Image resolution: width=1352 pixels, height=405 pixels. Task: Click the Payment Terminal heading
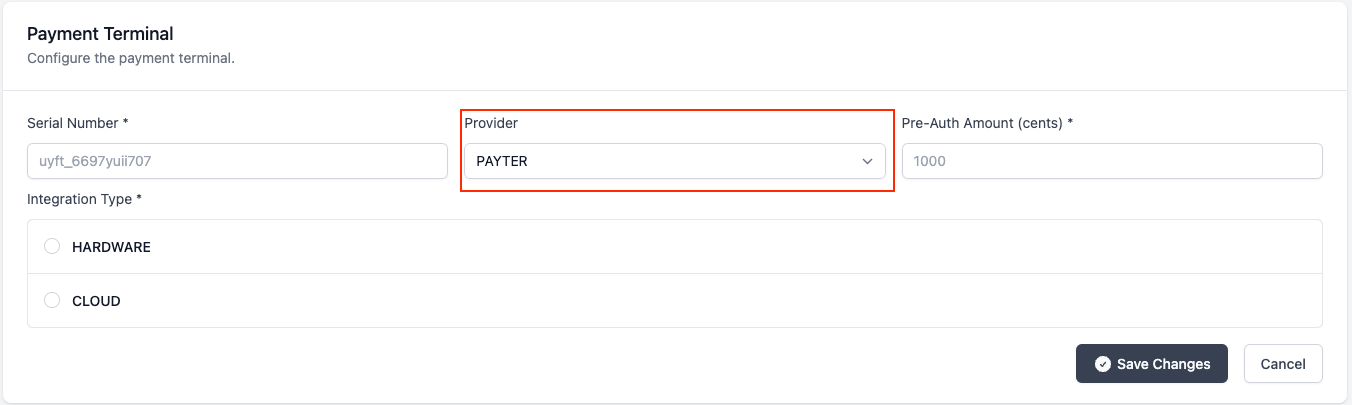point(100,34)
